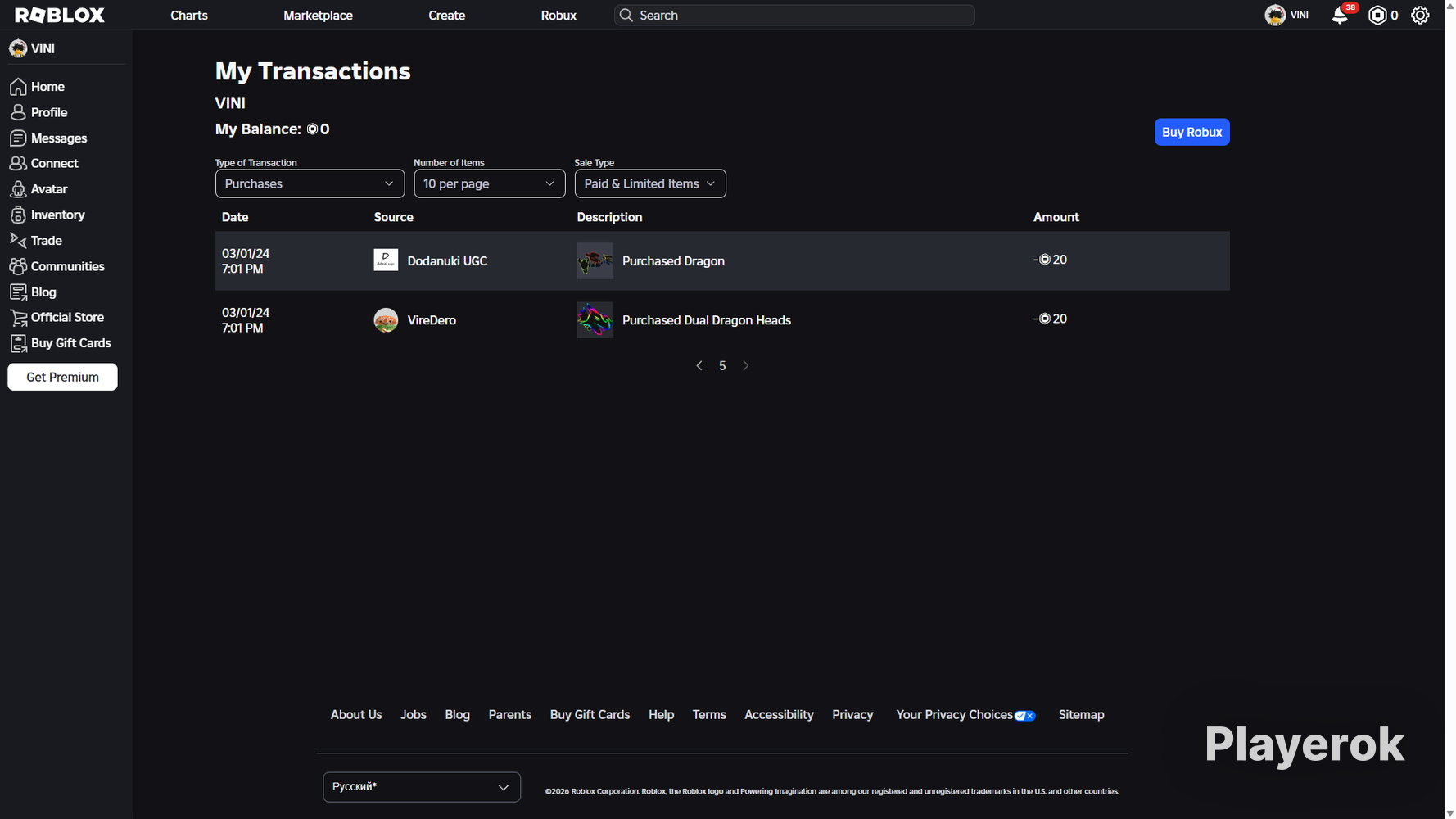Click the search magnifier icon
The width and height of the screenshot is (1456, 819).
click(x=626, y=15)
